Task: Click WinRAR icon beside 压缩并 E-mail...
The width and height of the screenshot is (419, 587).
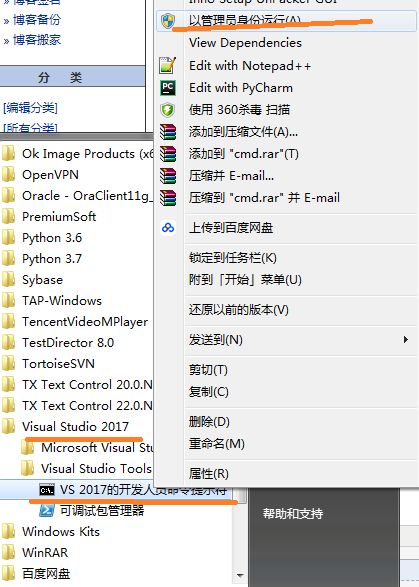Action: (168, 176)
